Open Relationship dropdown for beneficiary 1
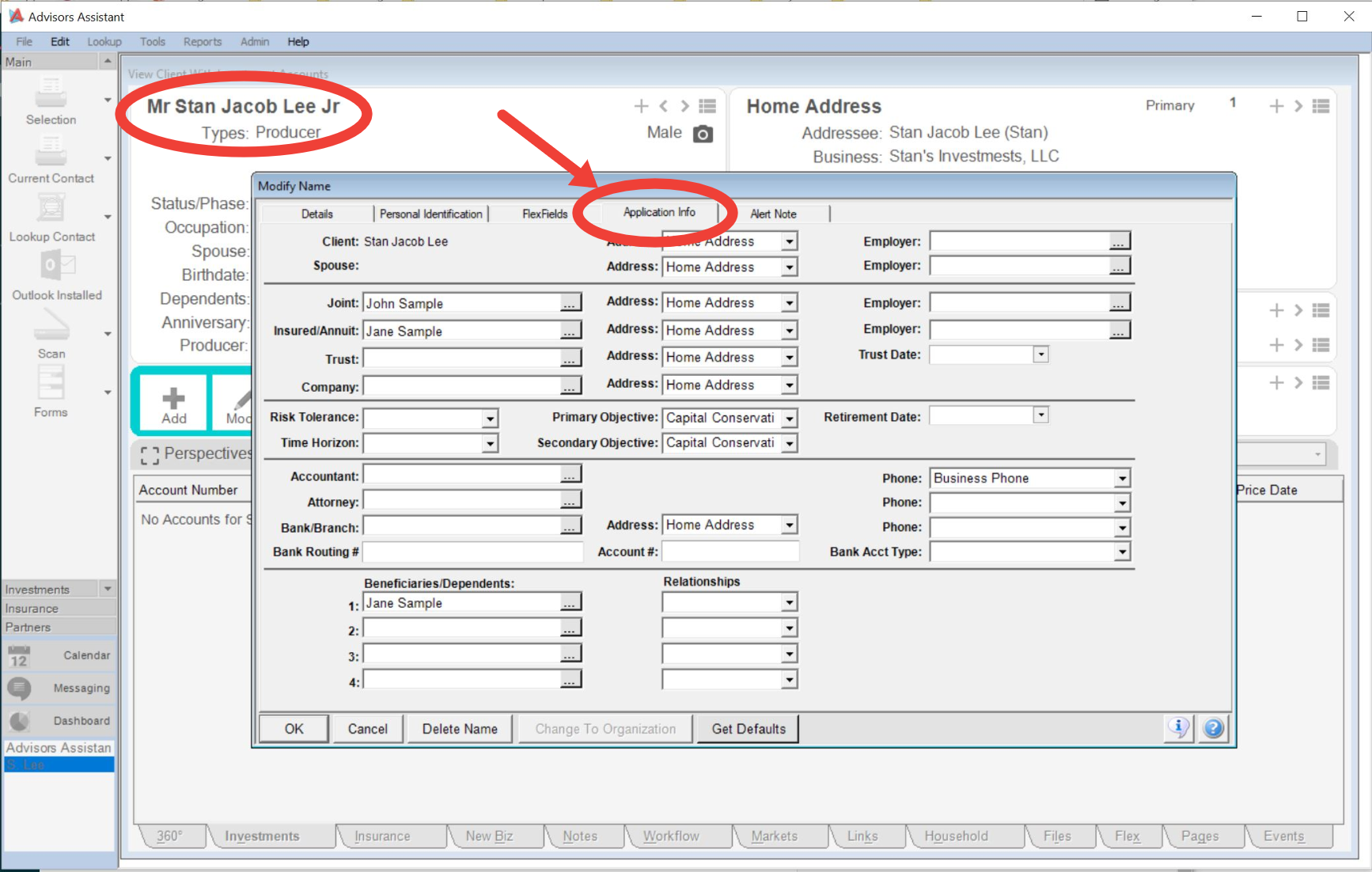This screenshot has width=1372, height=872. pos(790,603)
